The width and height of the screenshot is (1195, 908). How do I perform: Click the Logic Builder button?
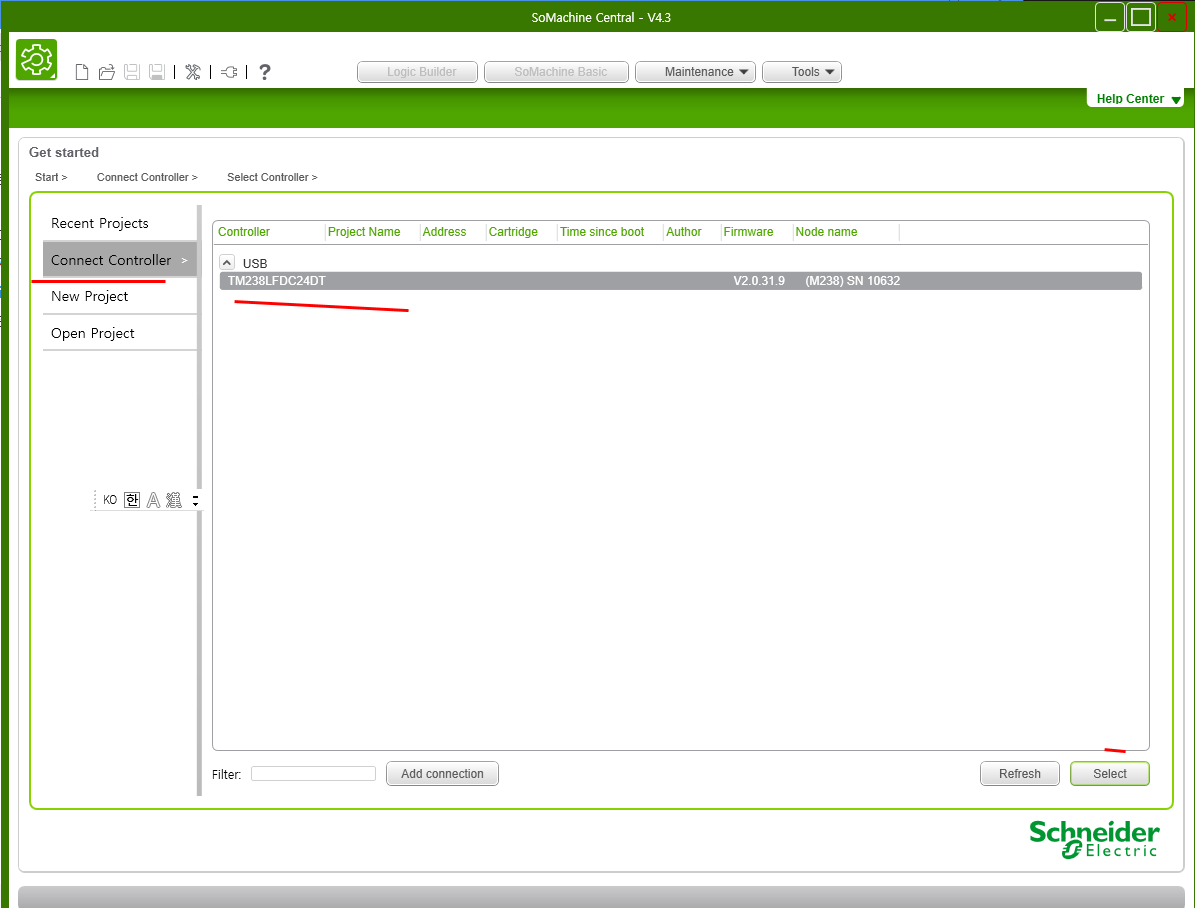click(x=418, y=72)
